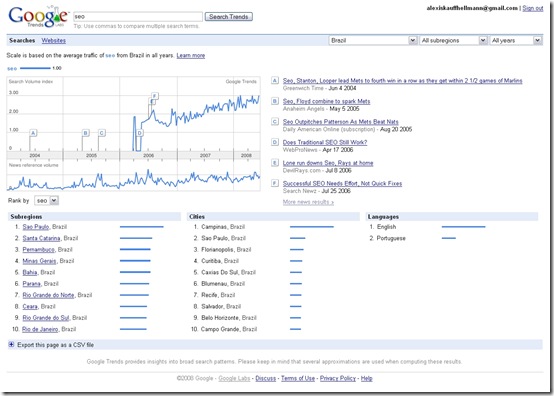This screenshot has height=396, width=554.
Task: Open the All years dropdown
Action: tap(516, 40)
